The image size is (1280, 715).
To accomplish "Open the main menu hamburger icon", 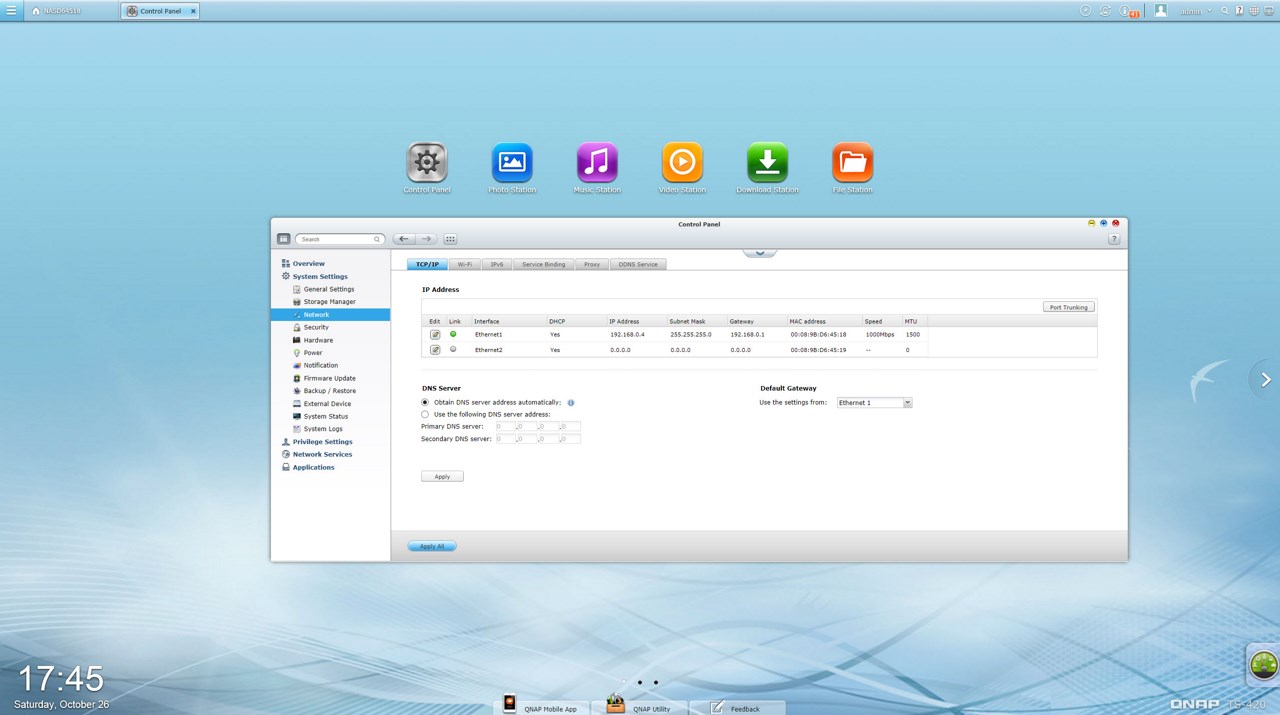I will pyautogui.click(x=10, y=10).
